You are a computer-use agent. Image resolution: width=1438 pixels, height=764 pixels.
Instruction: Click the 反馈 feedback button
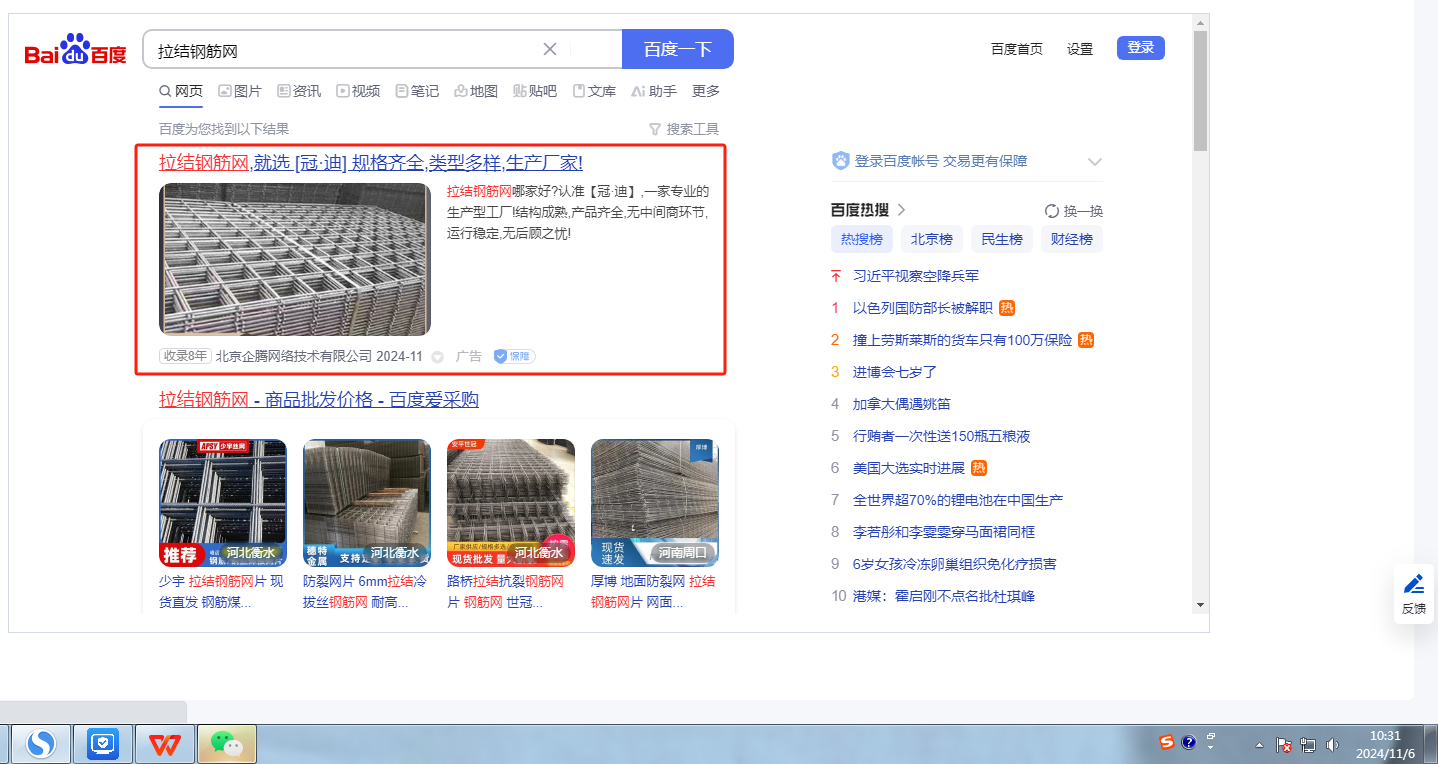(x=1414, y=594)
